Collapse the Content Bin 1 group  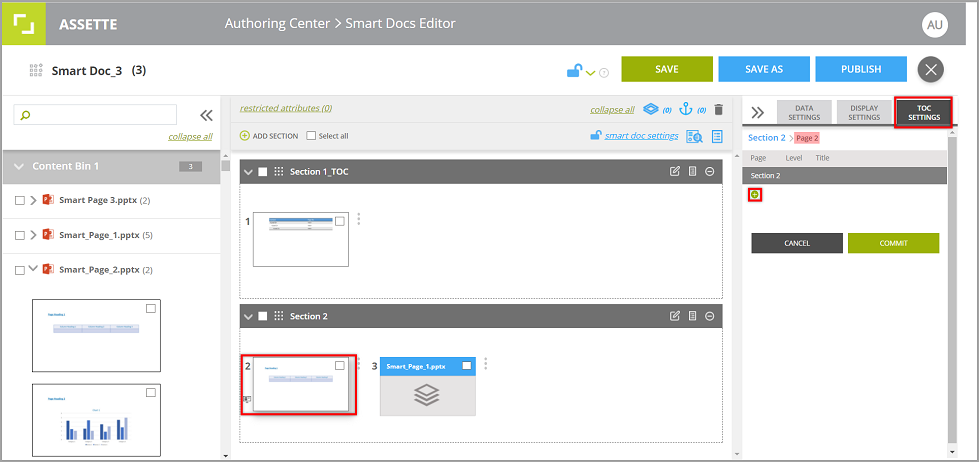19,167
